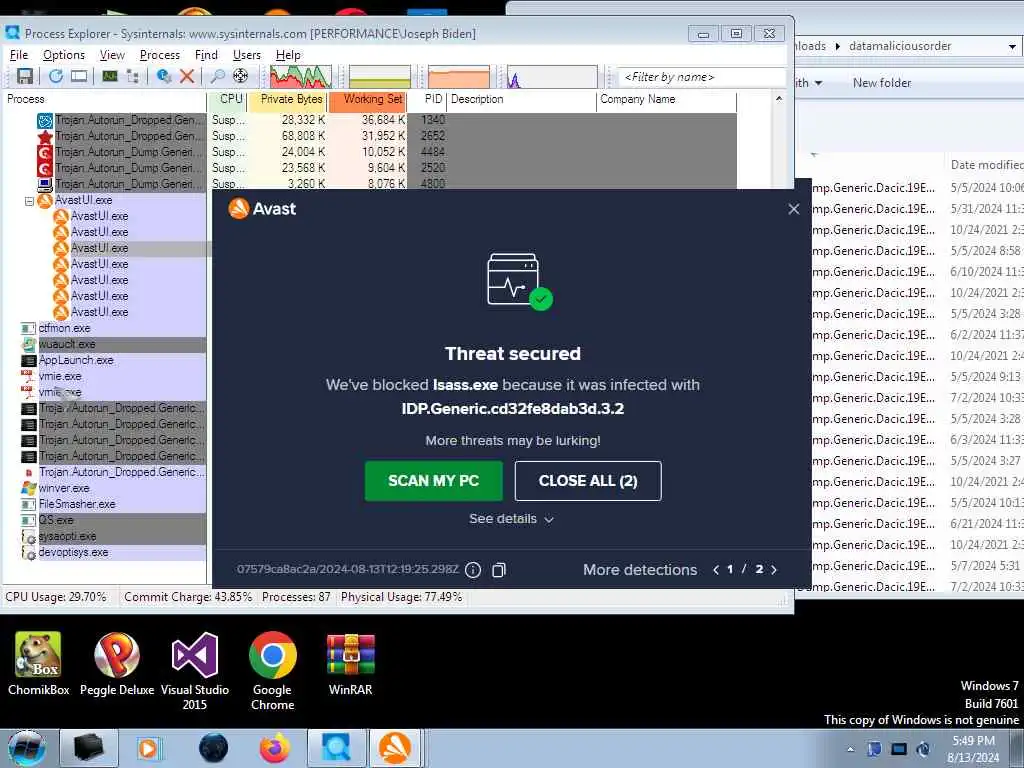The width and height of the screenshot is (1024, 768).
Task: Click the info icon beside detection ID
Action: (x=473, y=570)
